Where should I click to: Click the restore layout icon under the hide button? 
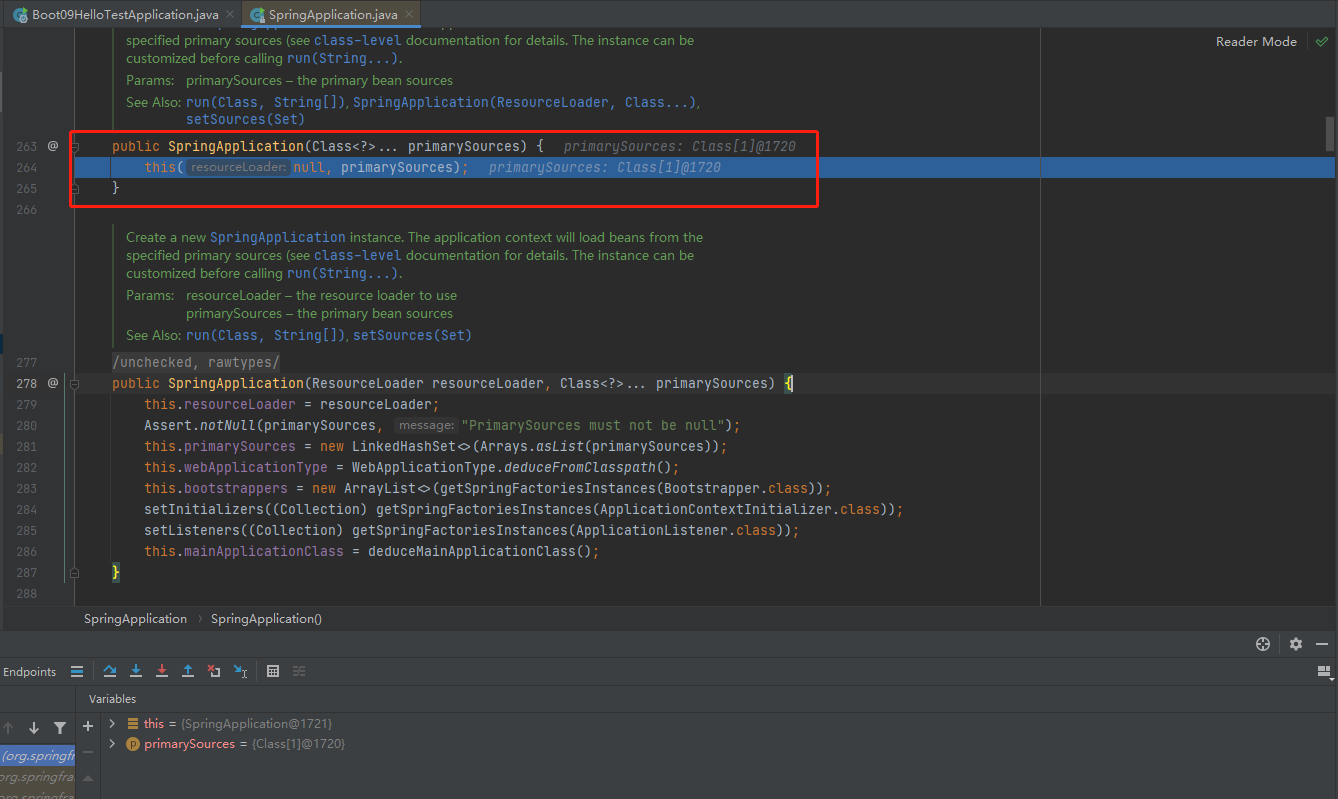coord(1324,671)
